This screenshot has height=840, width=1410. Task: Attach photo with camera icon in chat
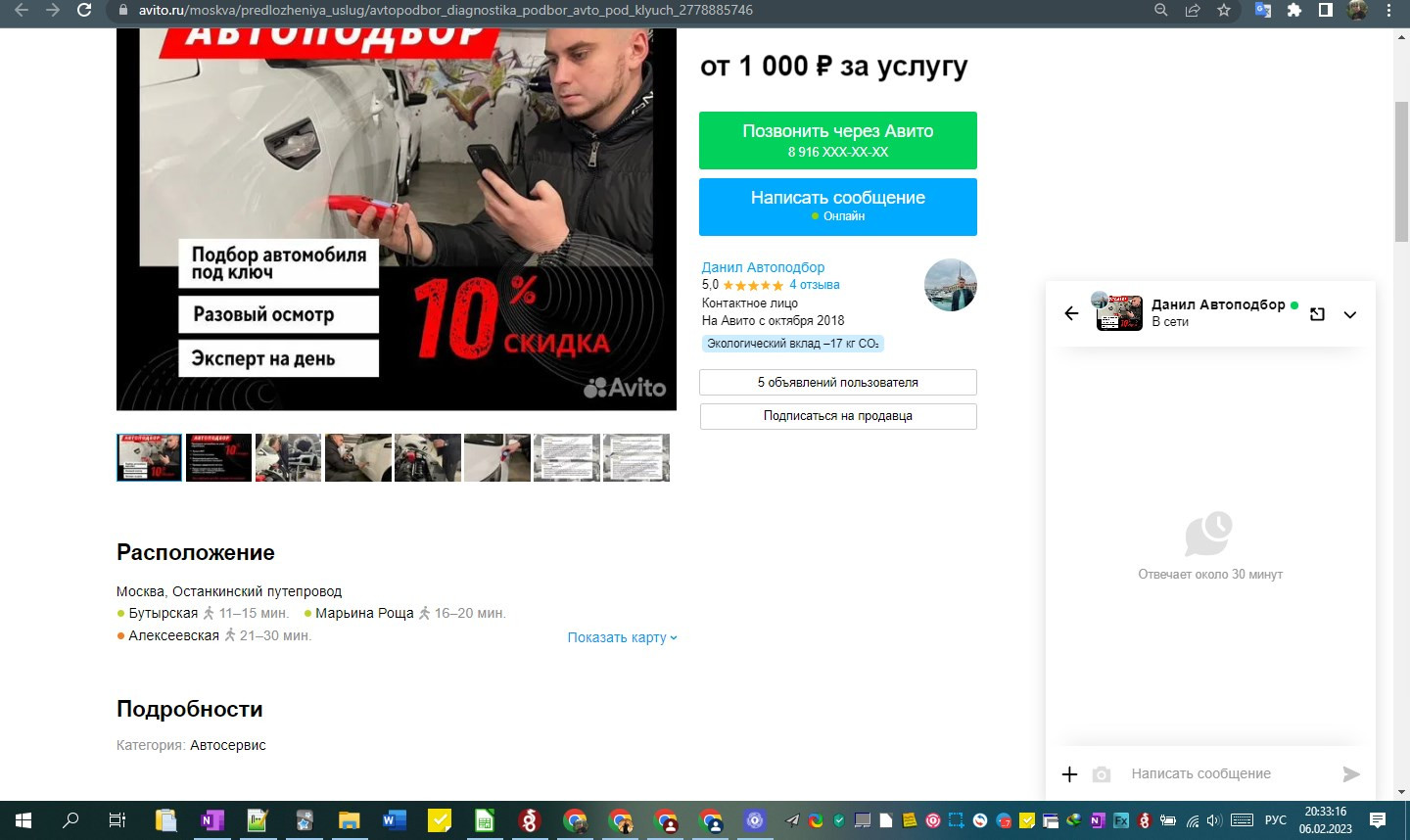1102,774
